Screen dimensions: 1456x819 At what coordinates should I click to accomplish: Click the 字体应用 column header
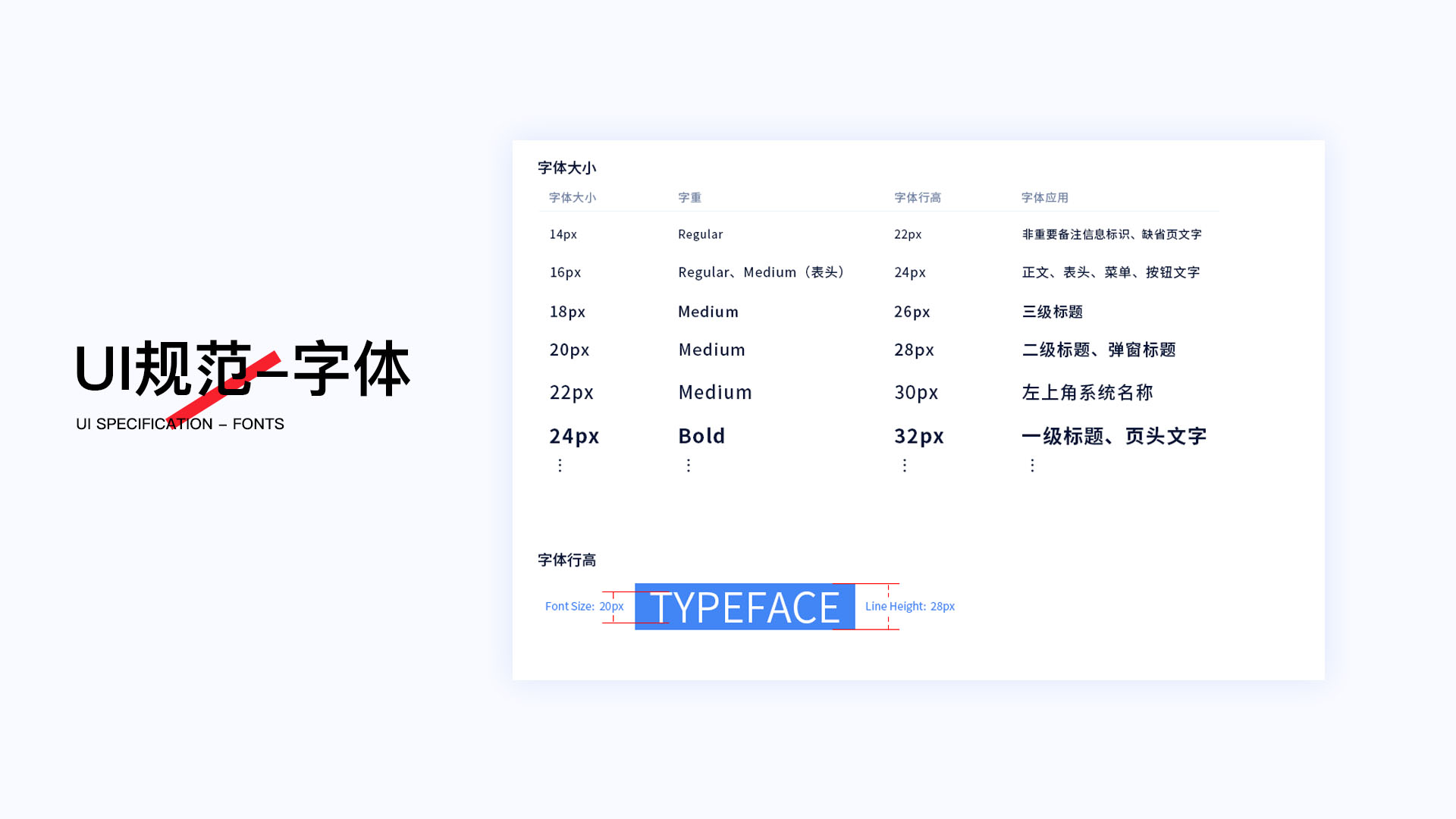pos(1044,198)
